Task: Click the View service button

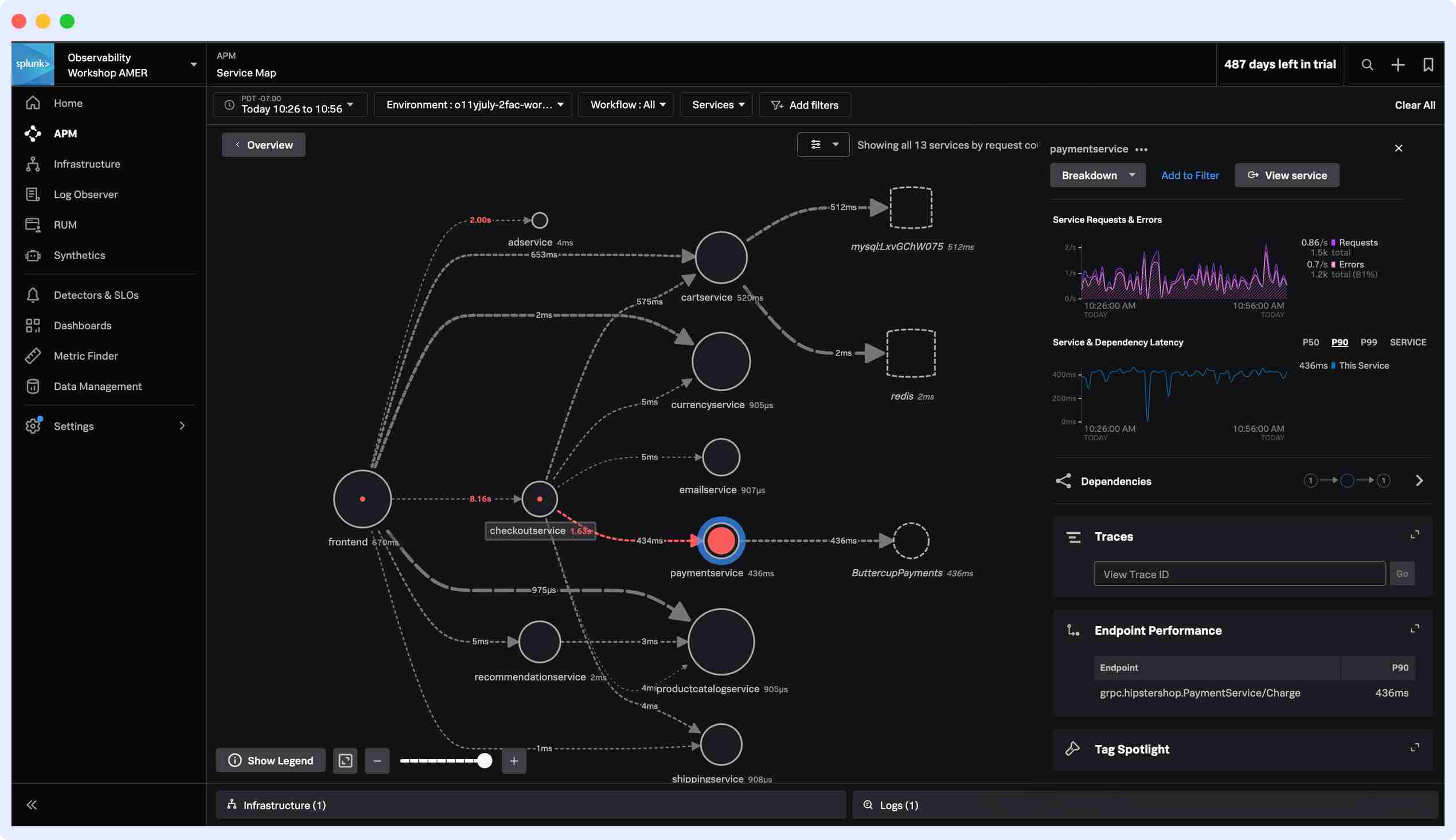Action: [1286, 175]
